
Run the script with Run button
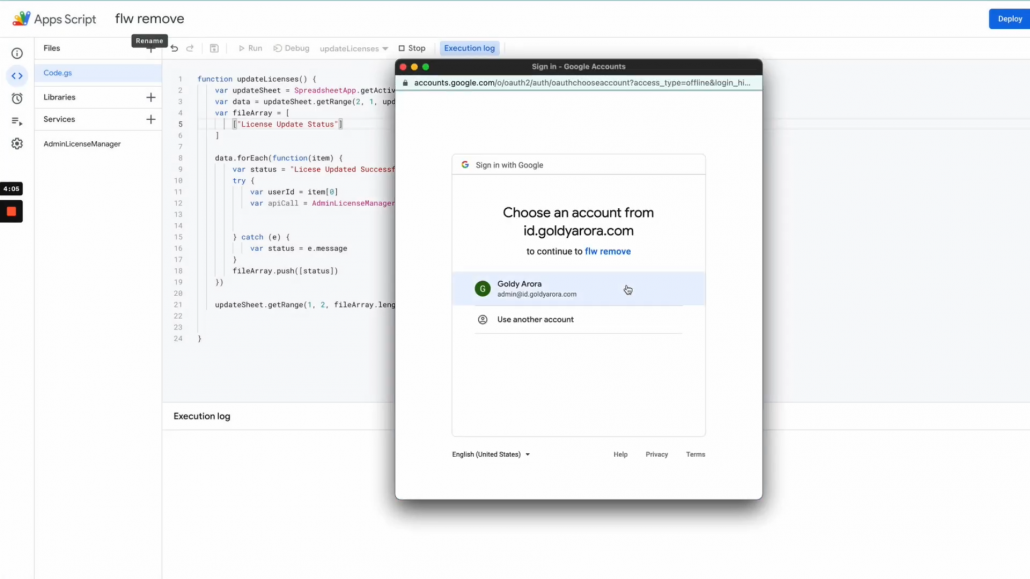[x=250, y=48]
